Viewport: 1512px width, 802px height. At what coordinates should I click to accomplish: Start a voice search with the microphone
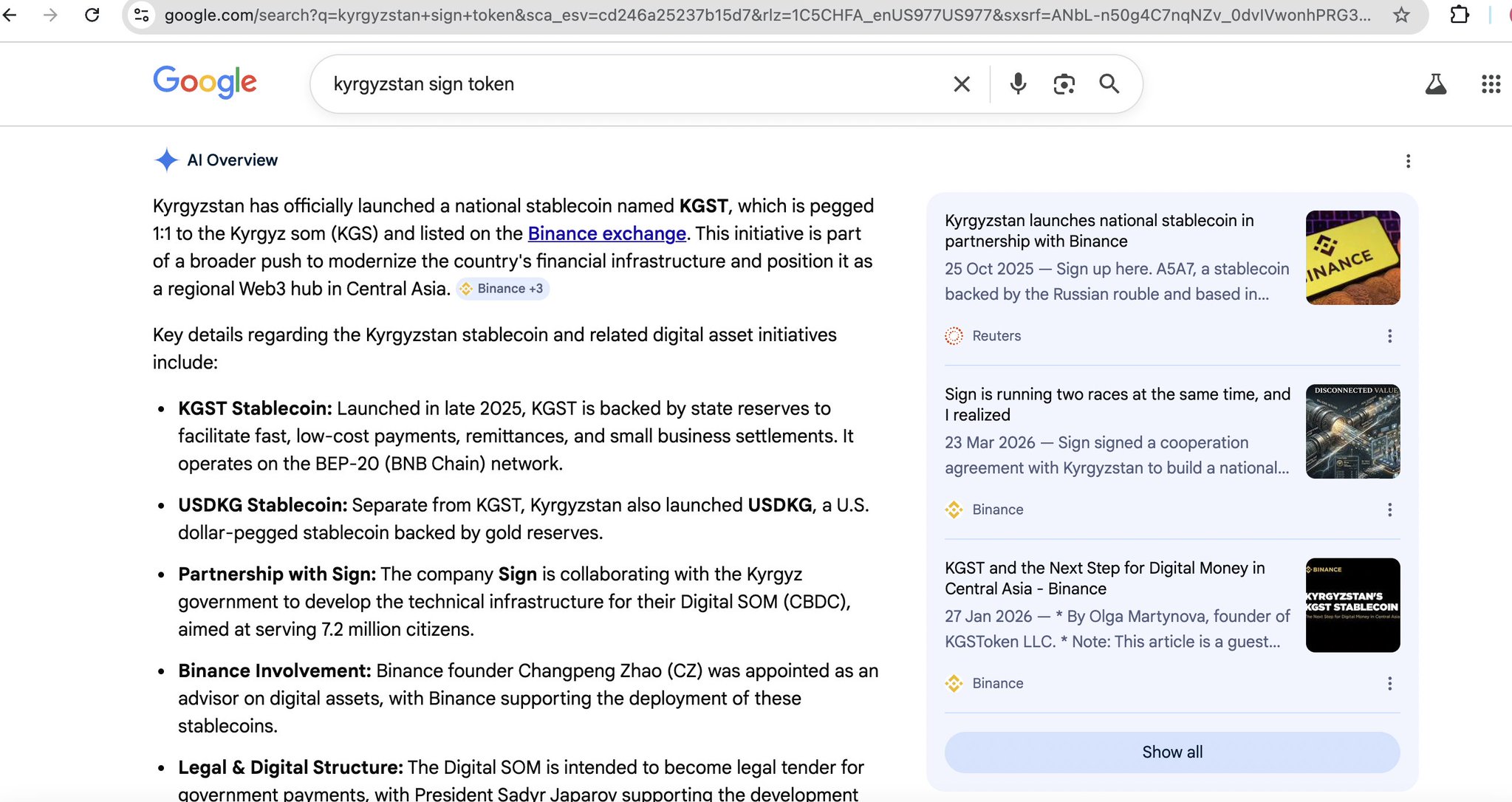(1018, 84)
